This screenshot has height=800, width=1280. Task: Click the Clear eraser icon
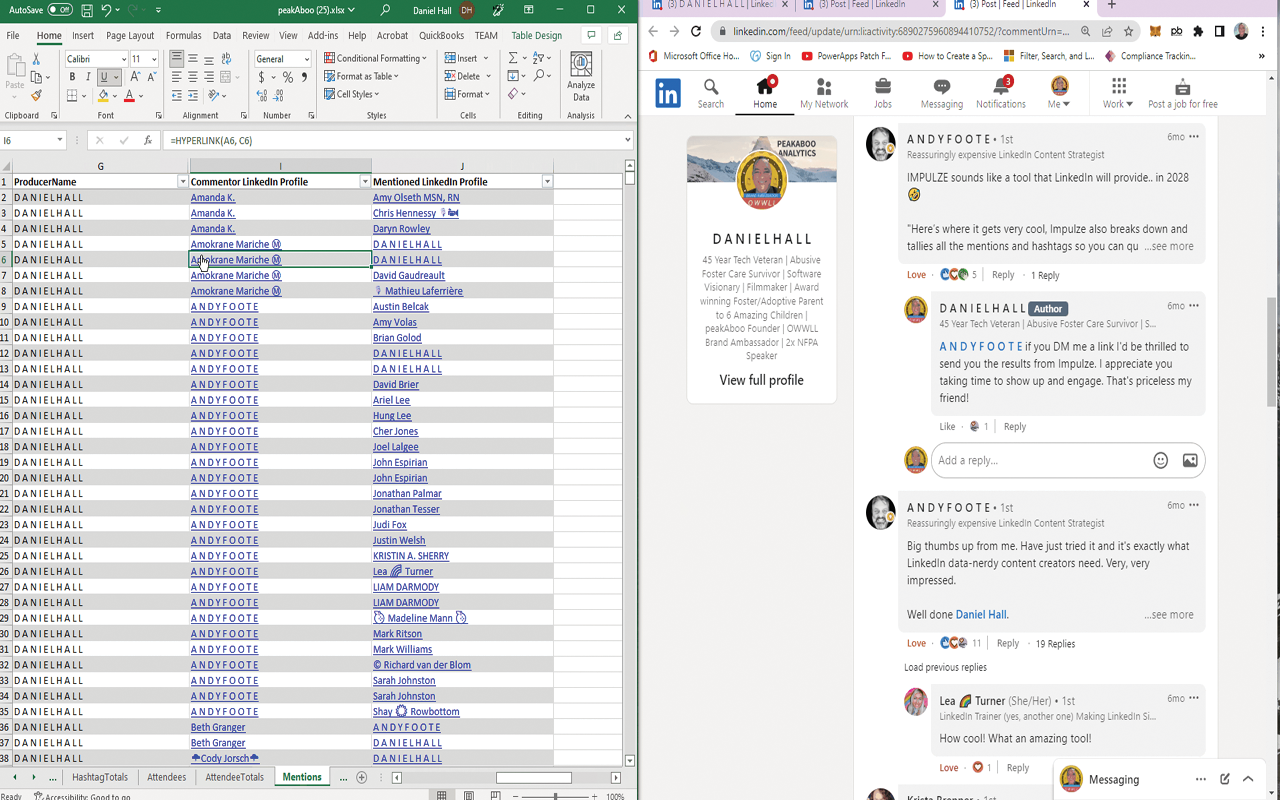click(x=512, y=95)
